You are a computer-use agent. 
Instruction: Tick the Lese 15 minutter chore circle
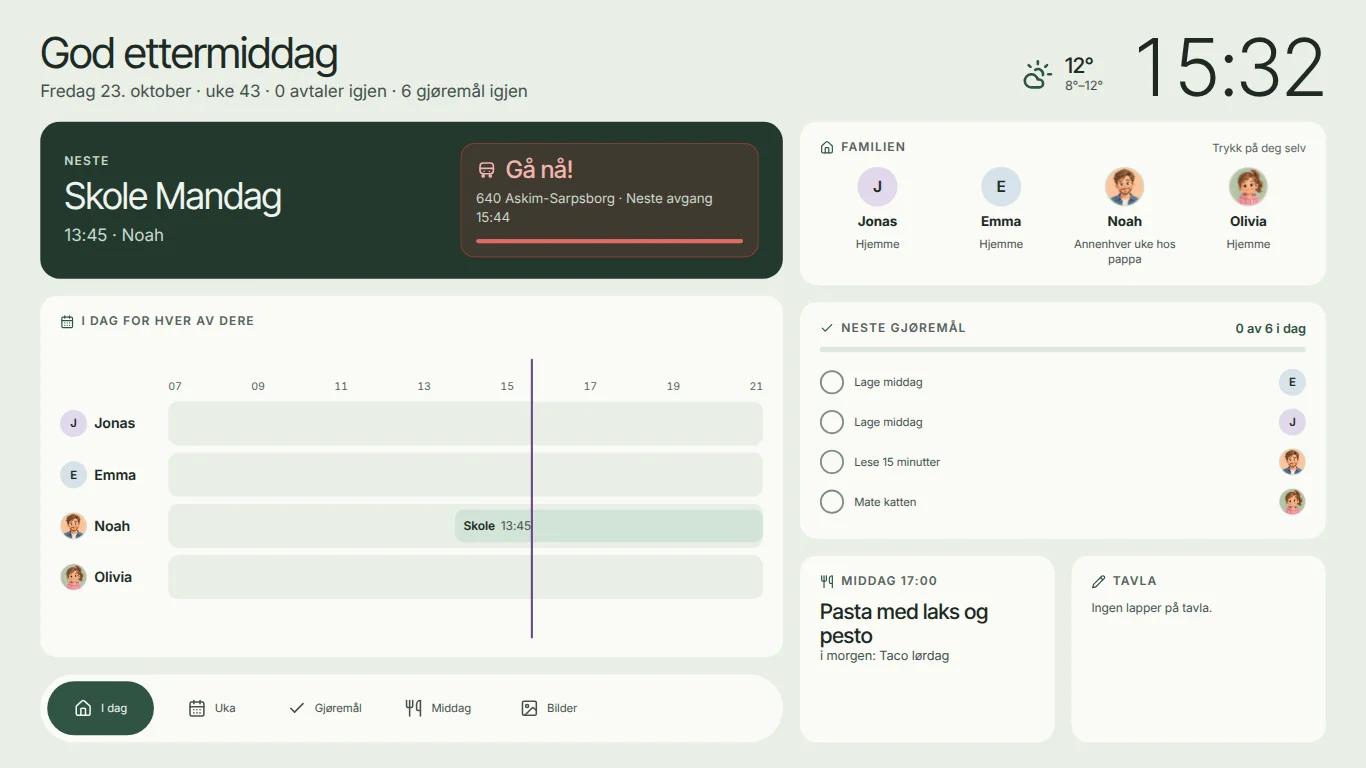coord(832,462)
